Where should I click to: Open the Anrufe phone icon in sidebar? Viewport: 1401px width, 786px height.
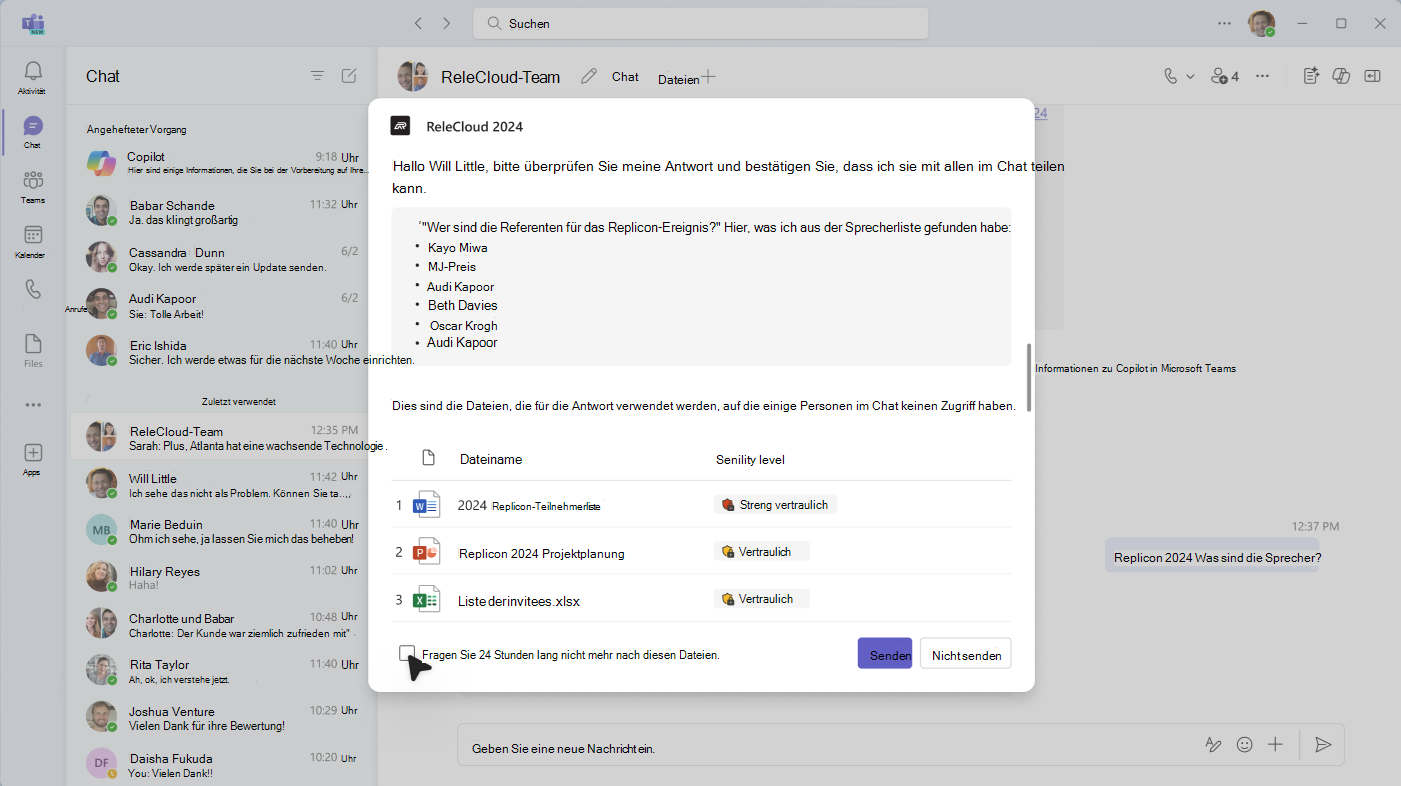coord(33,289)
